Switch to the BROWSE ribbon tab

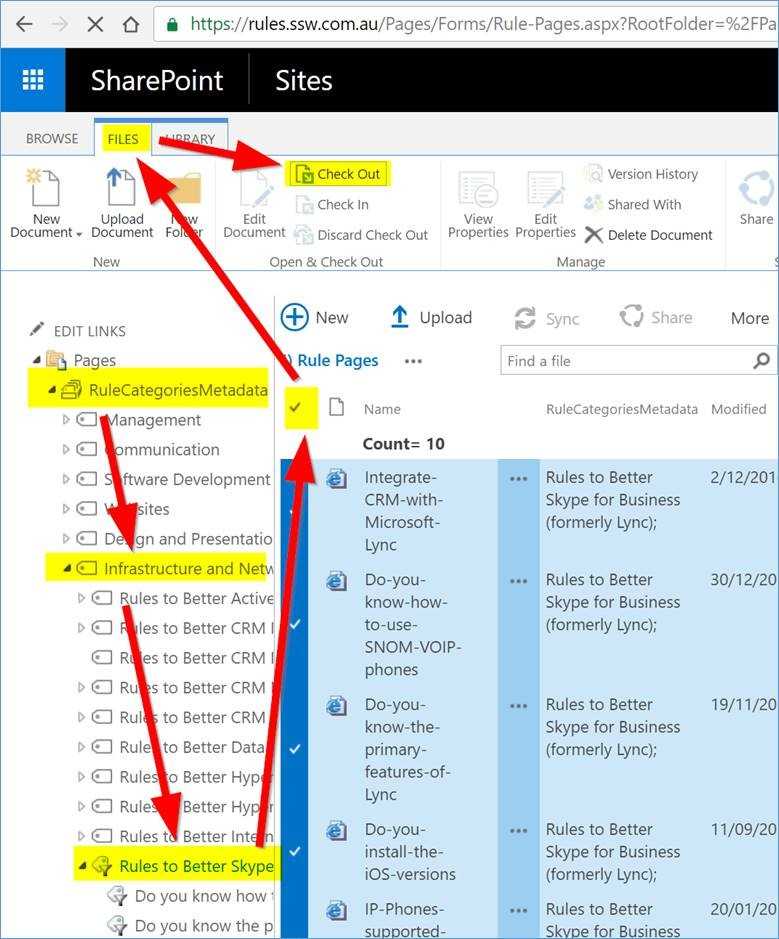[x=52, y=139]
